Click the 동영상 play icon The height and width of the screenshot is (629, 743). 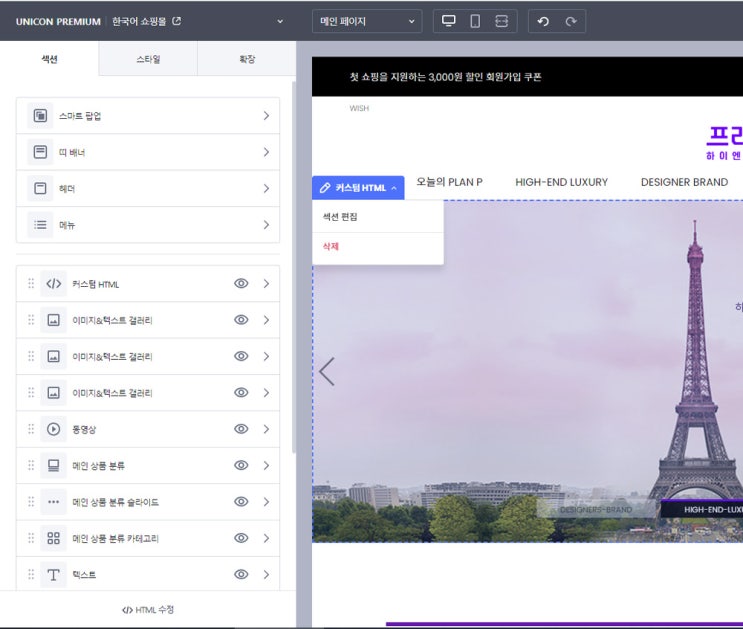(x=54, y=429)
